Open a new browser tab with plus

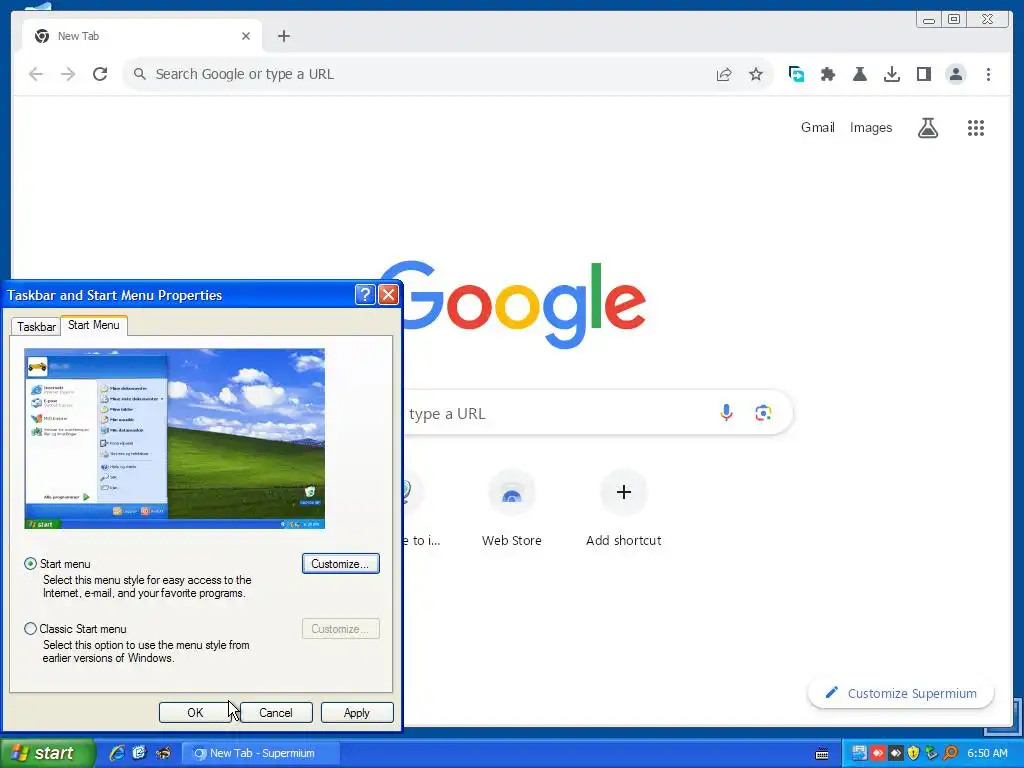pos(283,36)
